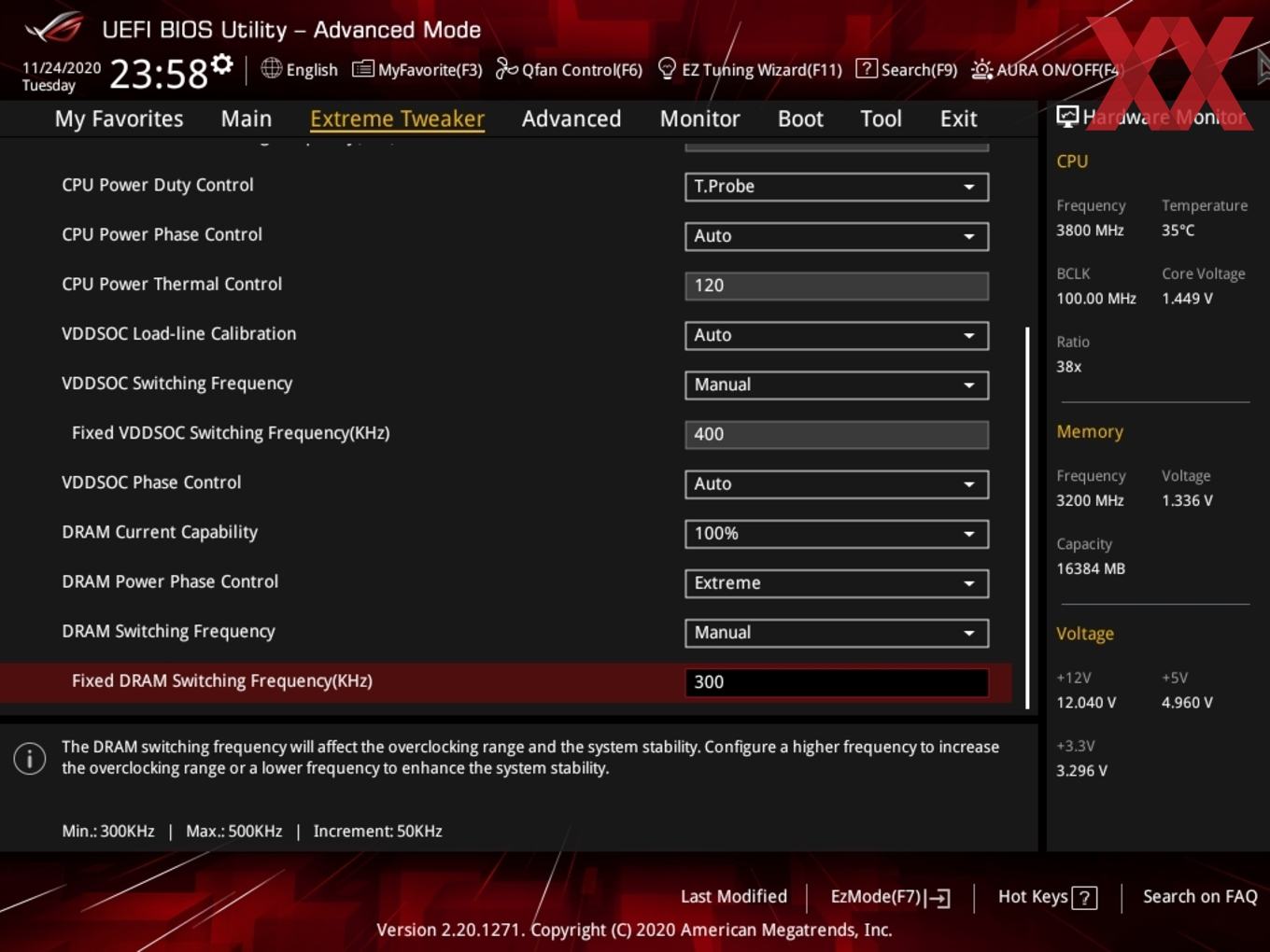Click the settings list scrollbar

point(1027,518)
